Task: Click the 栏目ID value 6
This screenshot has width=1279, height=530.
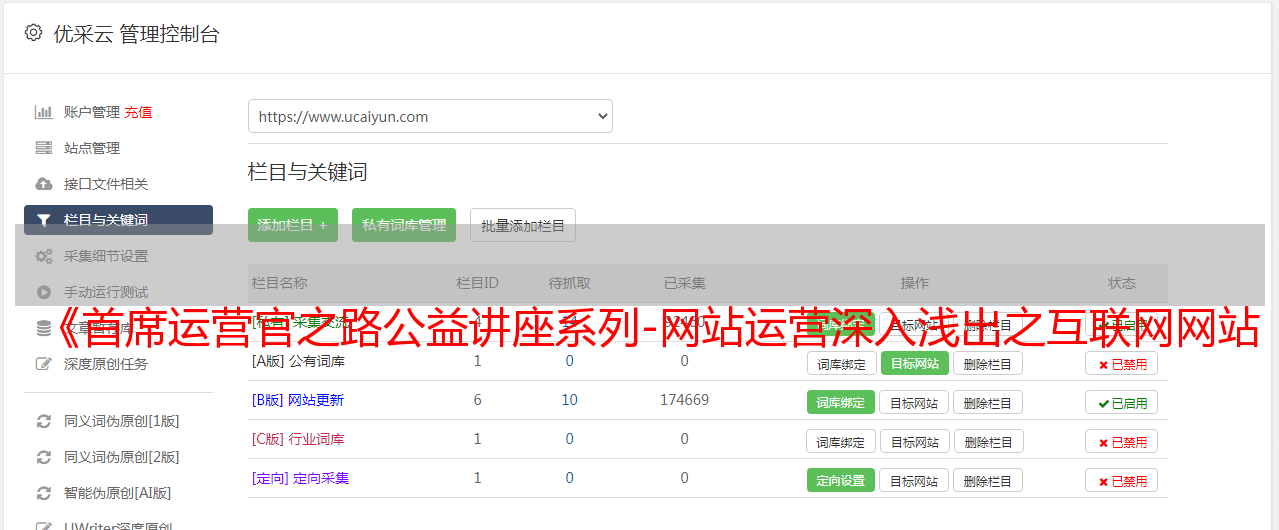Action: pyautogui.click(x=478, y=400)
